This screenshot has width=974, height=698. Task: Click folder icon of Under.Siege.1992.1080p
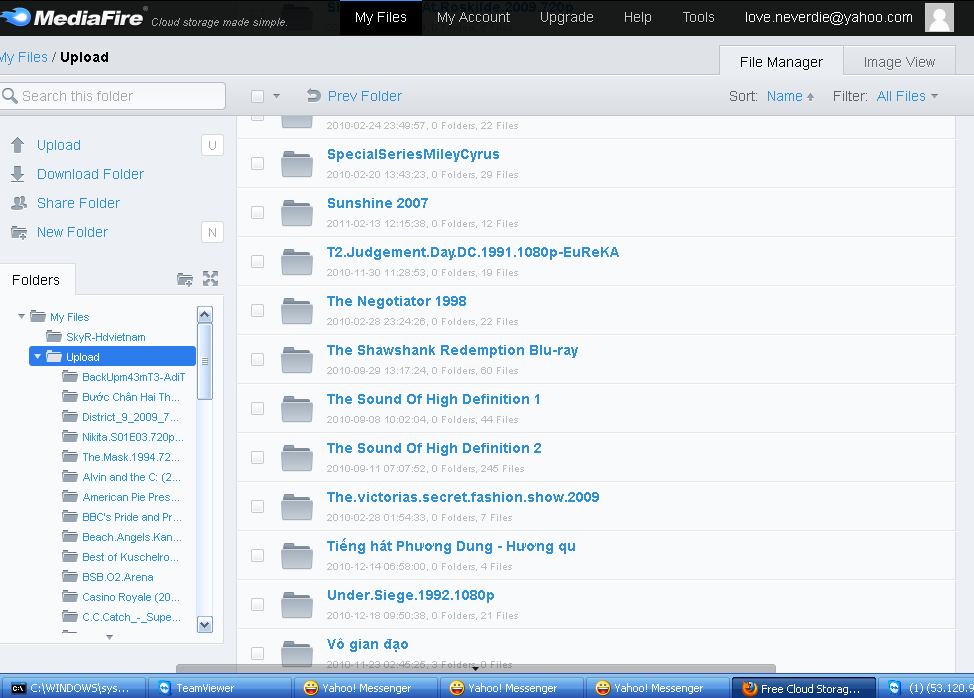[x=297, y=605]
